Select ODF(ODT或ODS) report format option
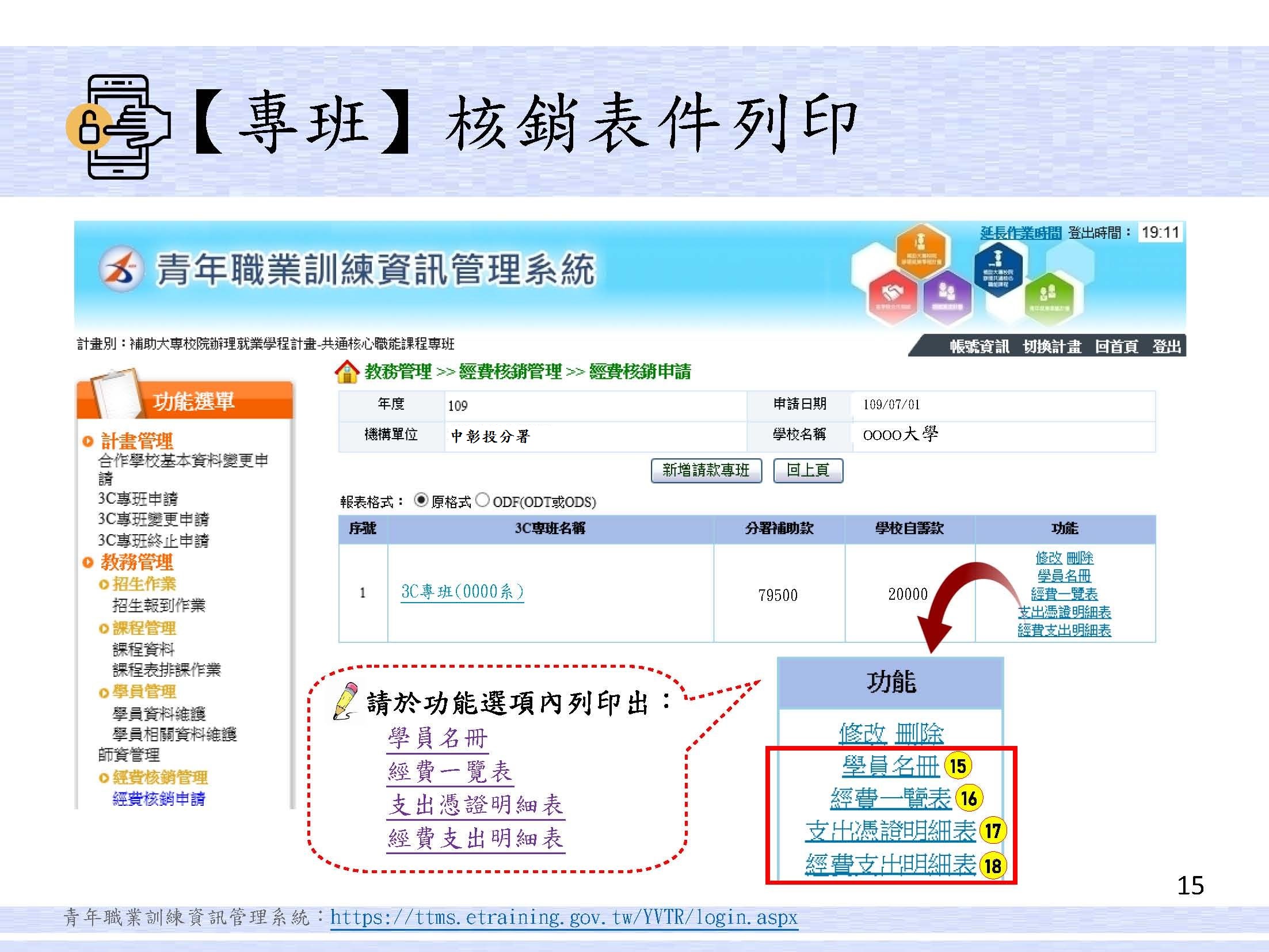Viewport: 1269px width, 952px height. (483, 501)
